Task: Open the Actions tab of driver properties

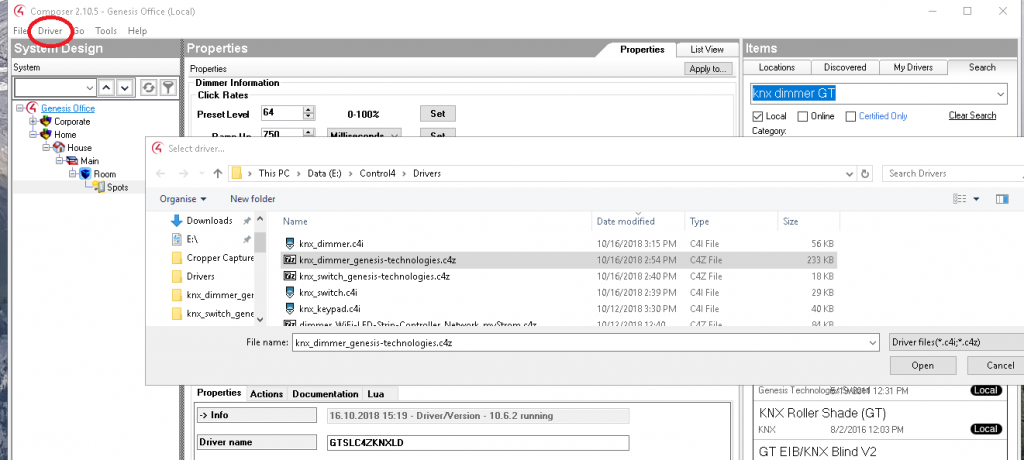Action: (266, 394)
